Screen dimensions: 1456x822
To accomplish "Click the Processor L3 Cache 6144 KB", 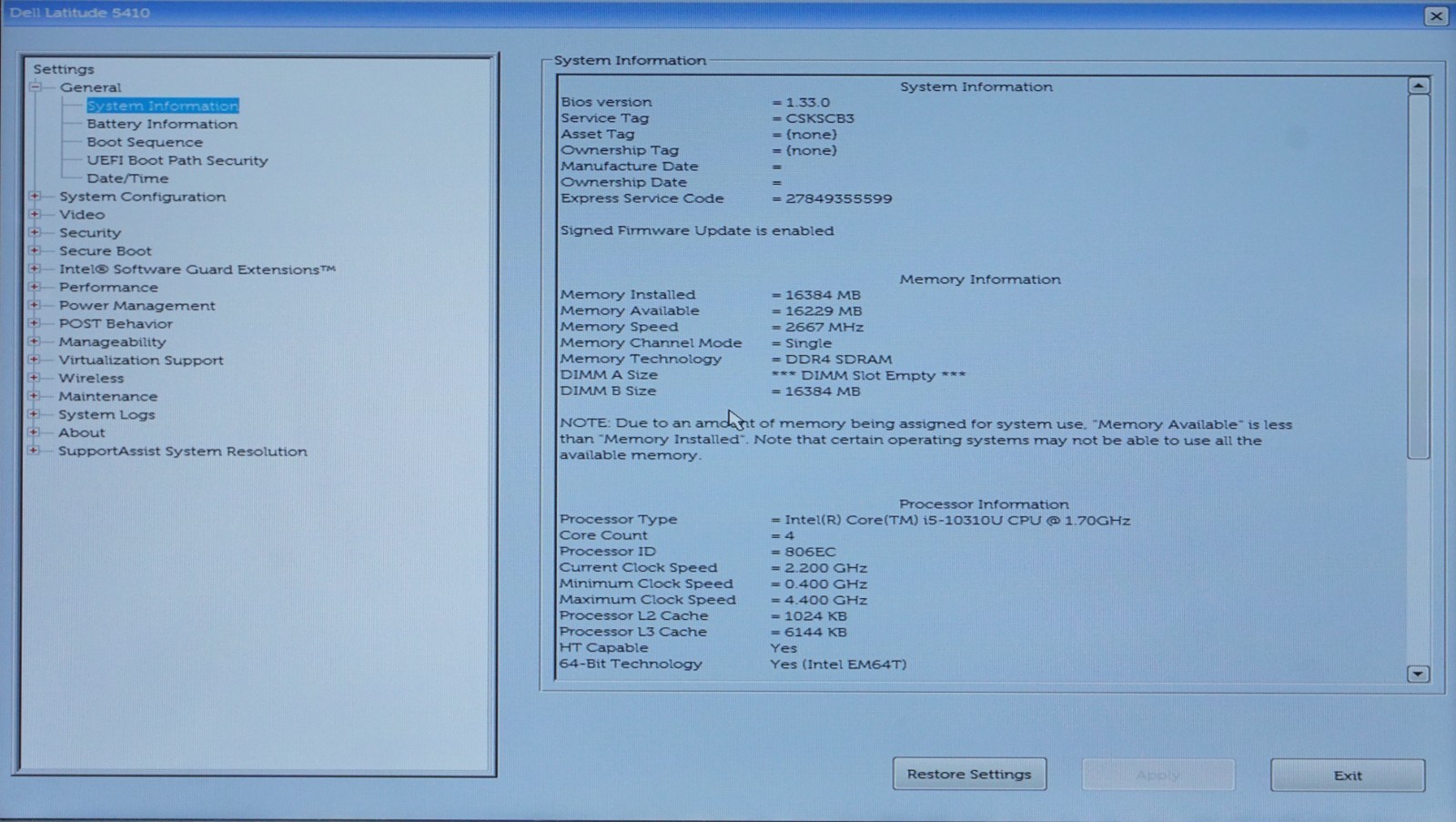I will point(815,632).
